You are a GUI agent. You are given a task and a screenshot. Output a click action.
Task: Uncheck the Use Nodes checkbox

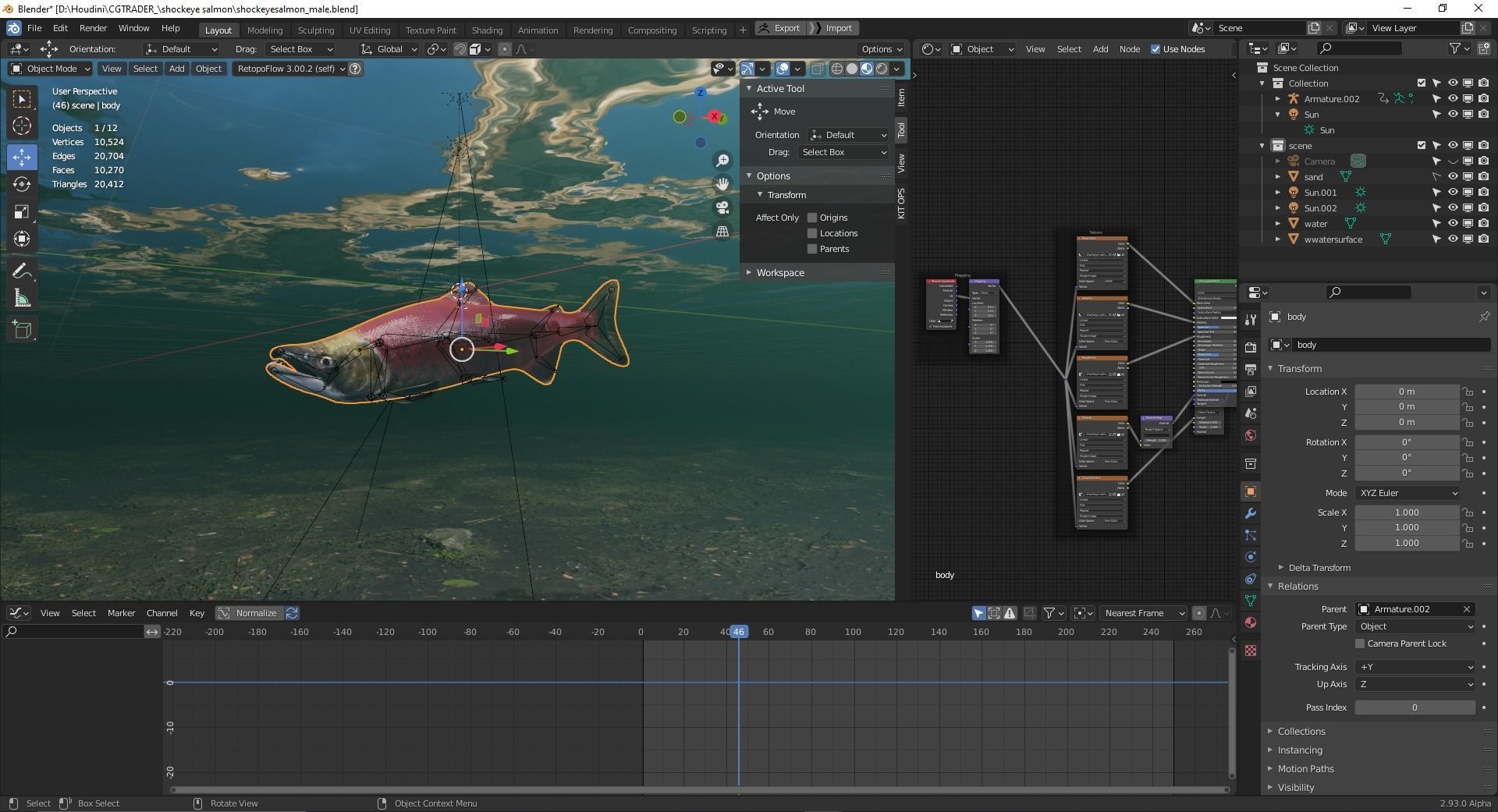pos(1155,49)
